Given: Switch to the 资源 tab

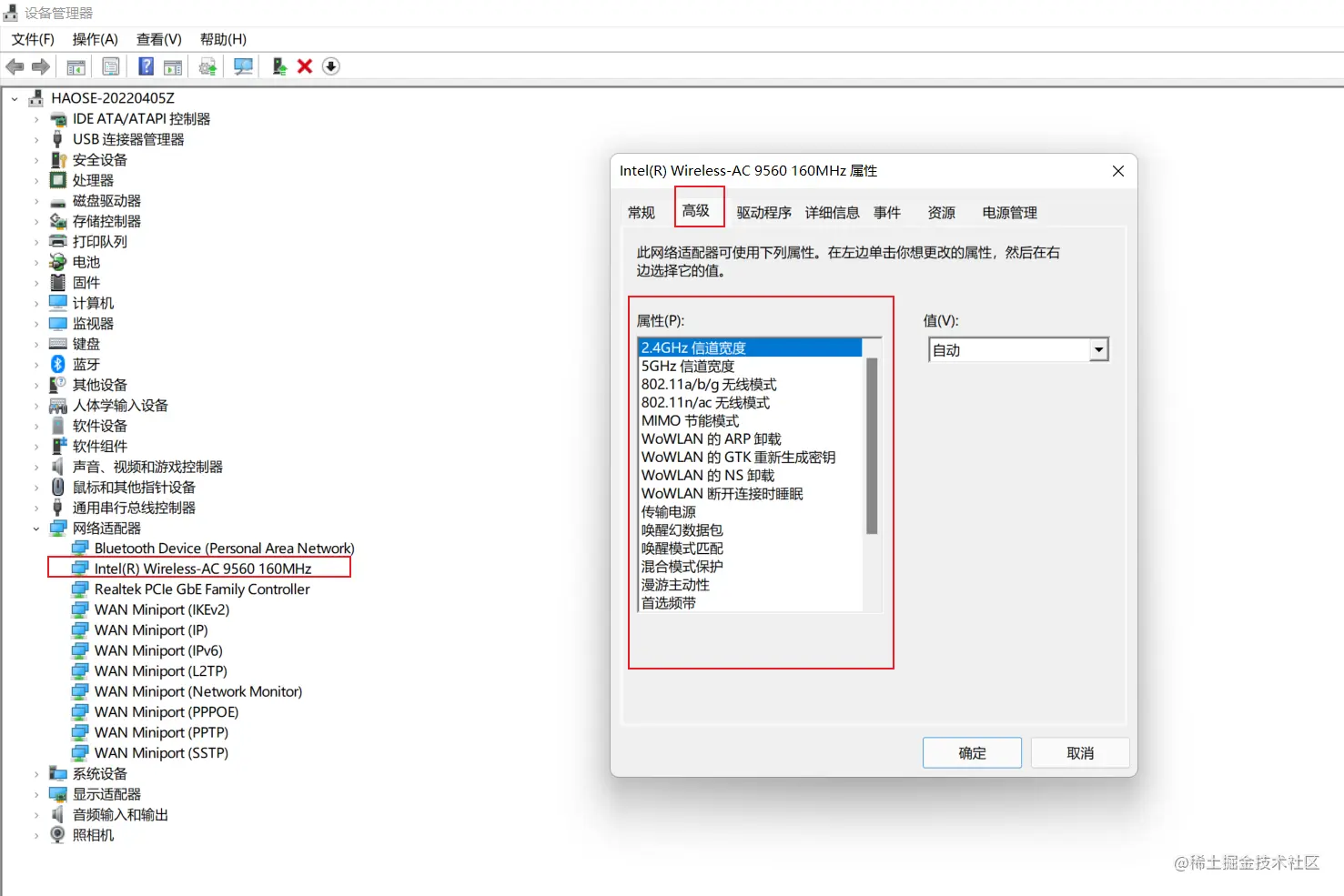Looking at the screenshot, I should click(942, 212).
